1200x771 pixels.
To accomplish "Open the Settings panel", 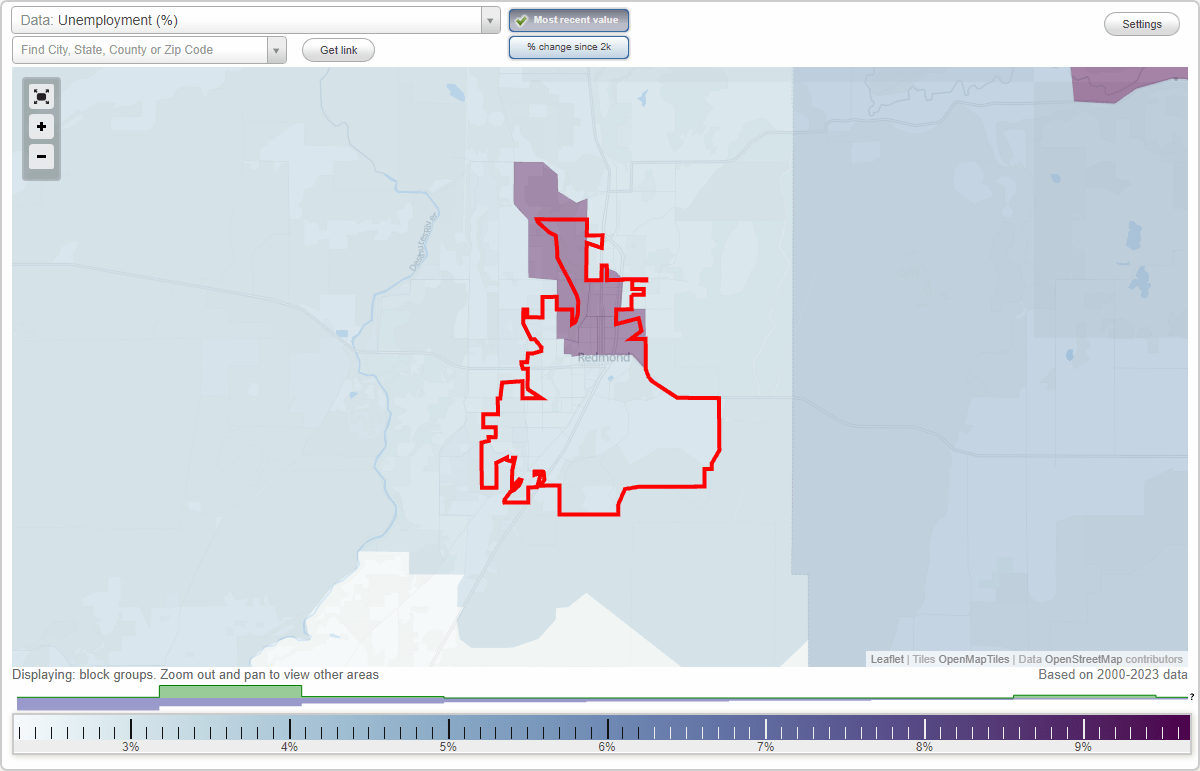I will 1141,23.
